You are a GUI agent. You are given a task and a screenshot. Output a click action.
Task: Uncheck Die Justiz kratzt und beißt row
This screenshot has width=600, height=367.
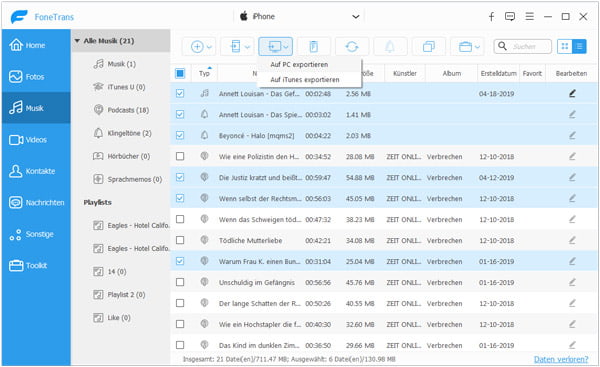click(180, 177)
